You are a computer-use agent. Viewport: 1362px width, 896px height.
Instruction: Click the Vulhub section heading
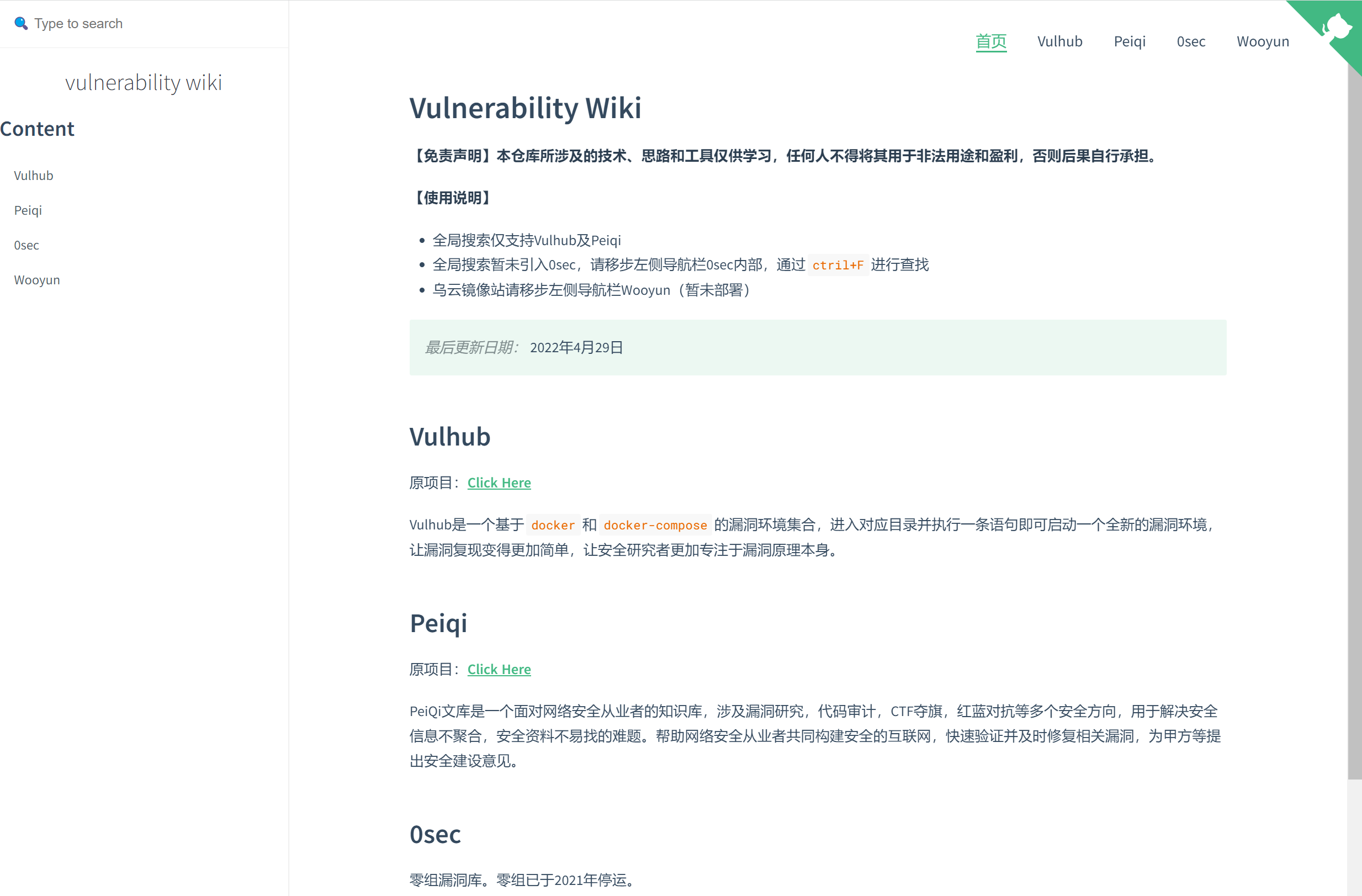pyautogui.click(x=449, y=437)
